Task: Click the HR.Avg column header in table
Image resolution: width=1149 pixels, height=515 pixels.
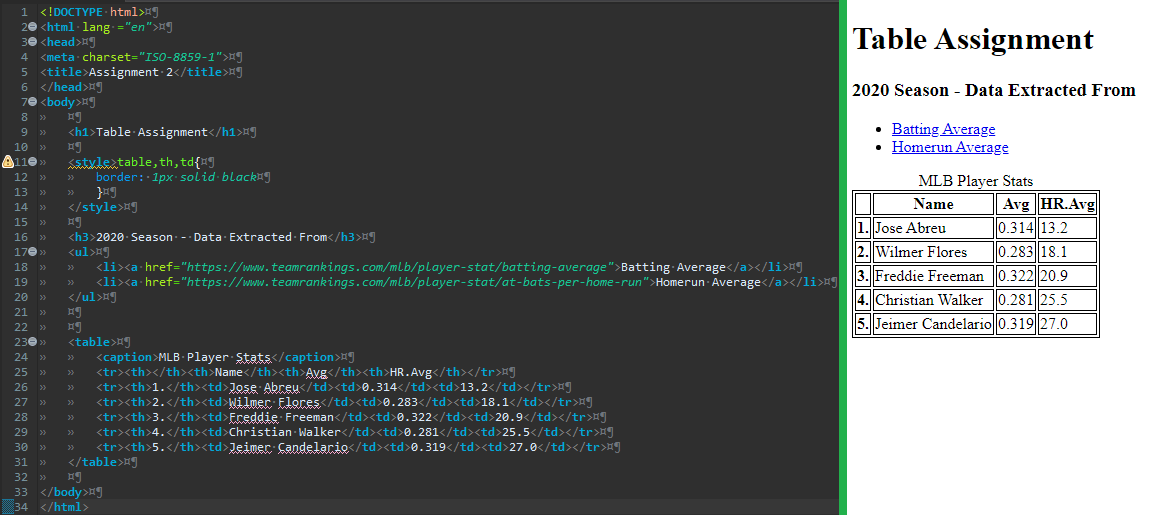Action: tap(1067, 204)
